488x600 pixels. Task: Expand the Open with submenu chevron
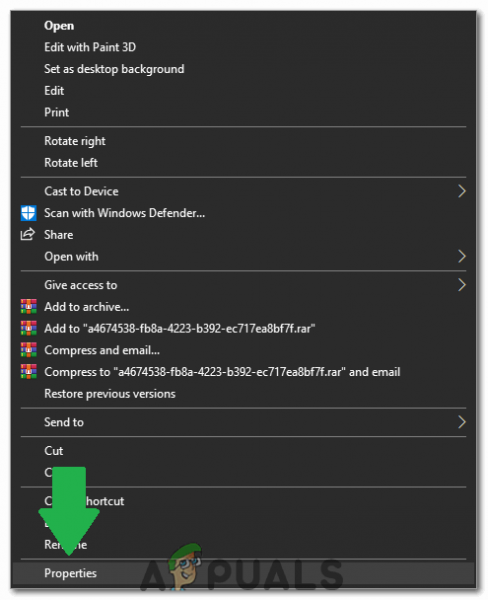[462, 256]
